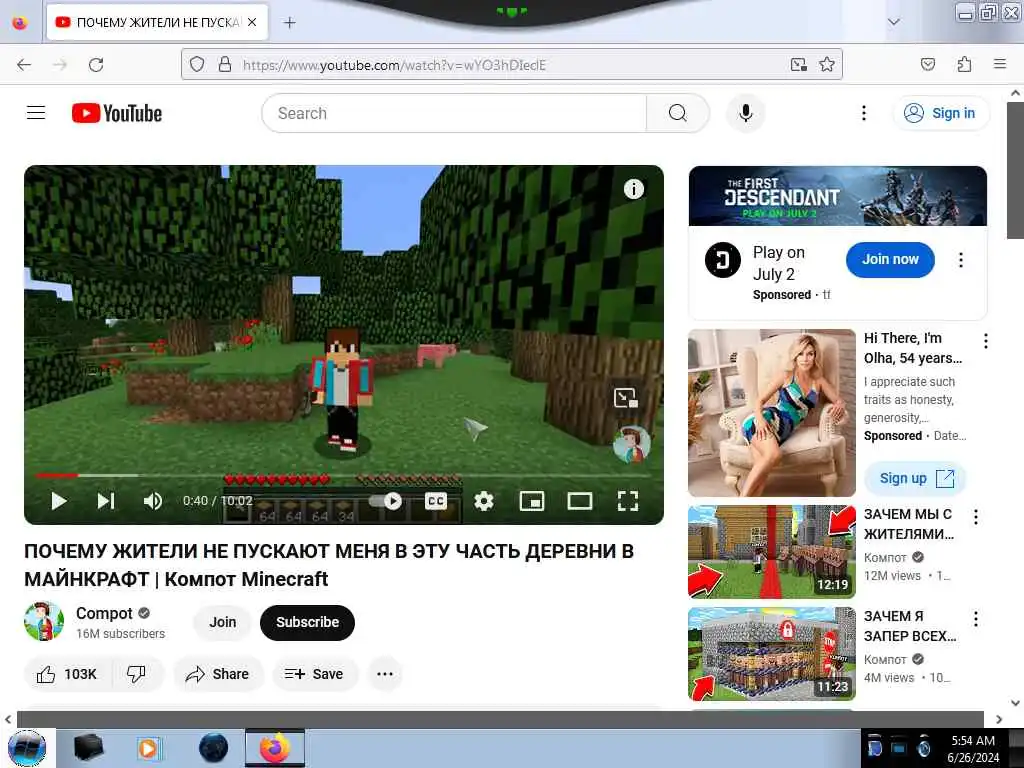Open the tracking protection shield icon
The height and width of the screenshot is (768, 1024).
point(197,65)
